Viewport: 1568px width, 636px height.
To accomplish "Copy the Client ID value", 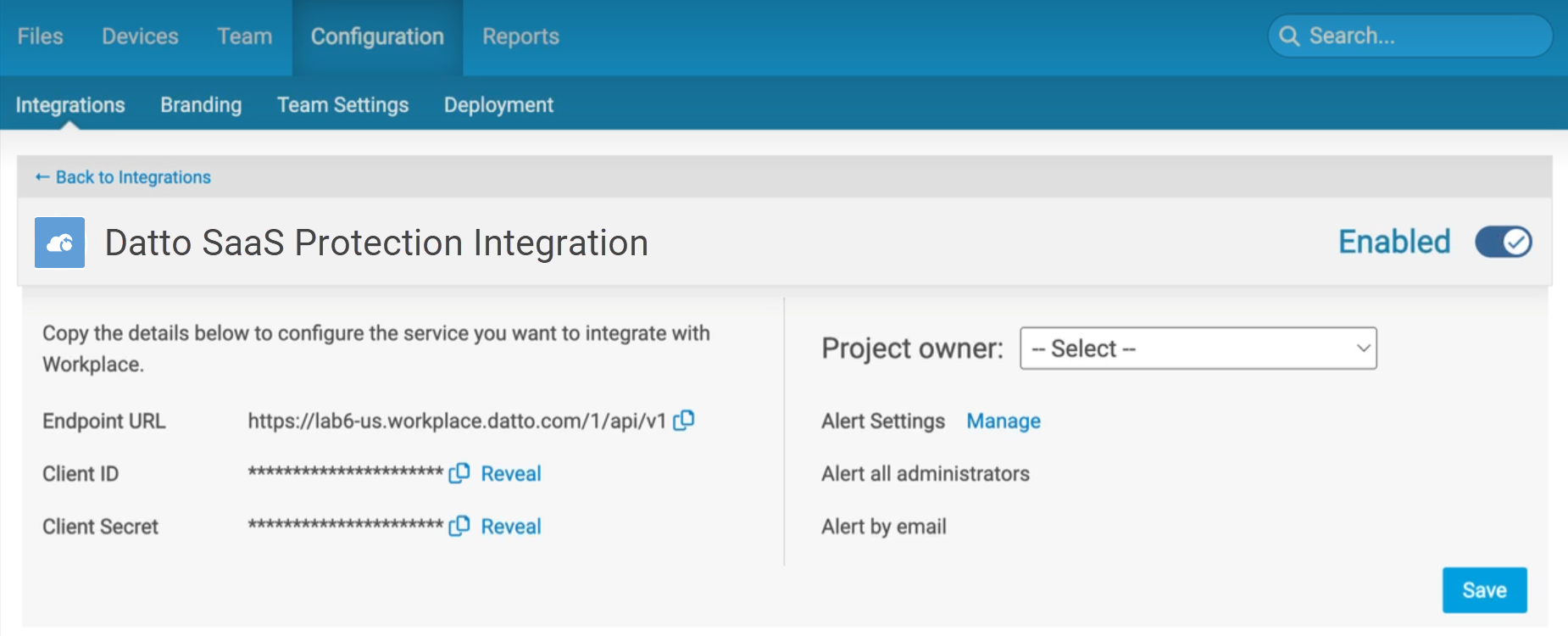I will tap(459, 473).
